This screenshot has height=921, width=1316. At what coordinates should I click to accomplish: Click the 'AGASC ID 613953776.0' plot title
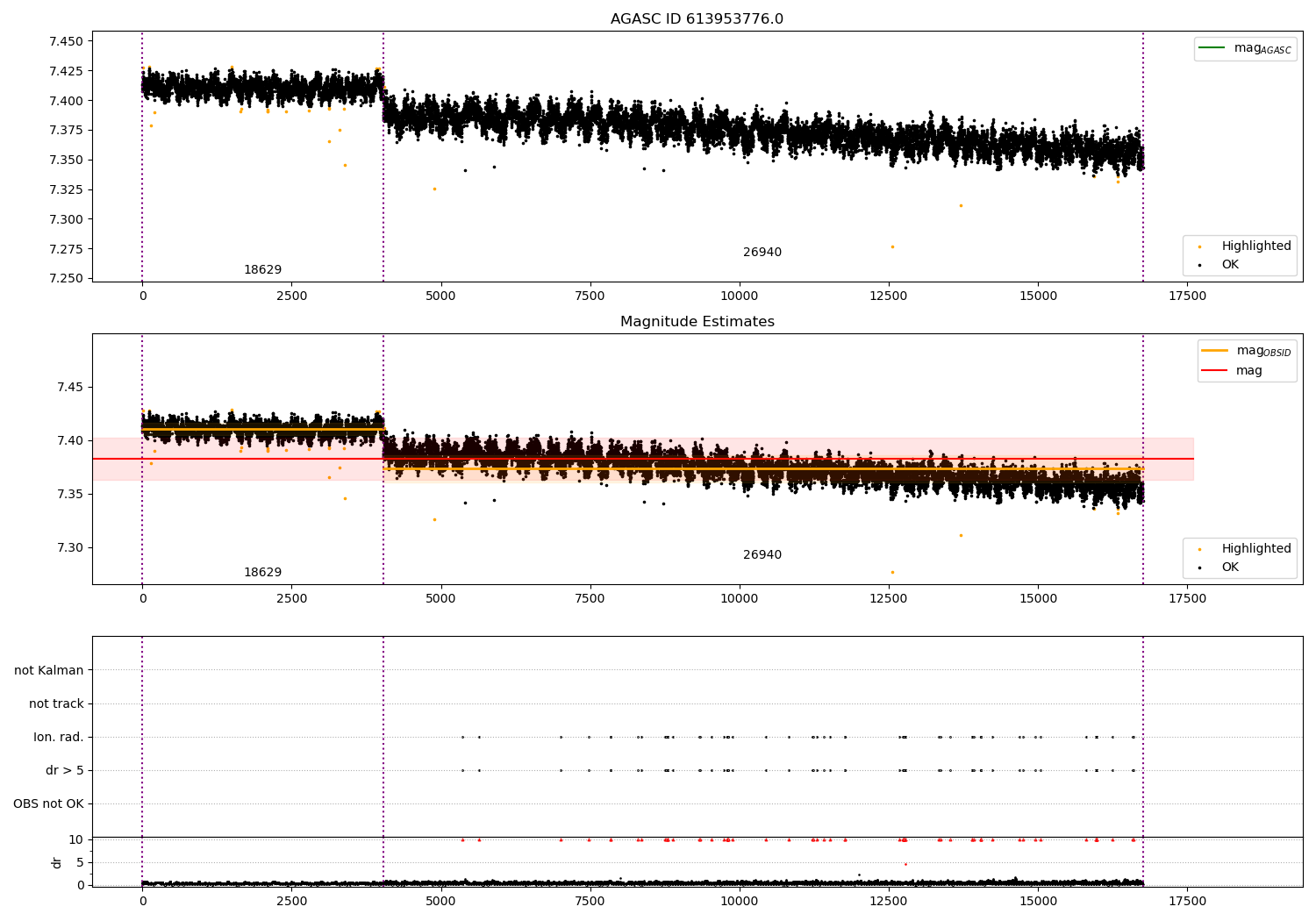(x=697, y=19)
